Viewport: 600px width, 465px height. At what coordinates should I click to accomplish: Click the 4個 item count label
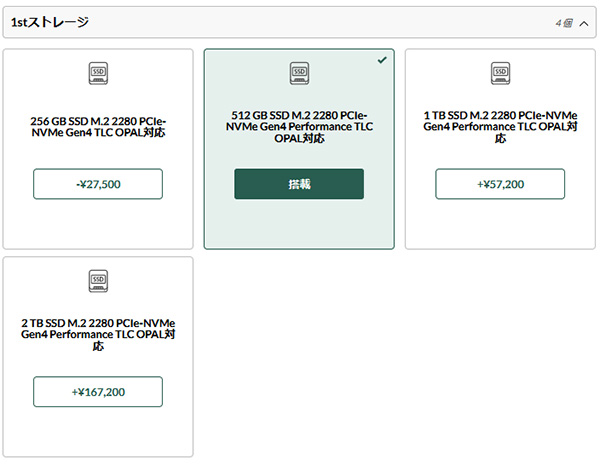pos(564,23)
